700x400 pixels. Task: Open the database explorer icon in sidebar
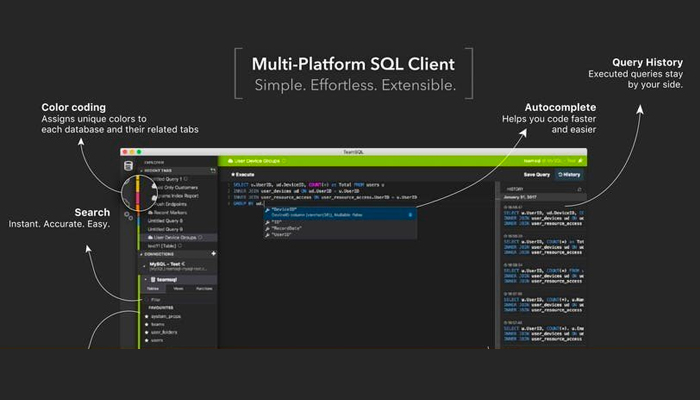pyautogui.click(x=128, y=166)
